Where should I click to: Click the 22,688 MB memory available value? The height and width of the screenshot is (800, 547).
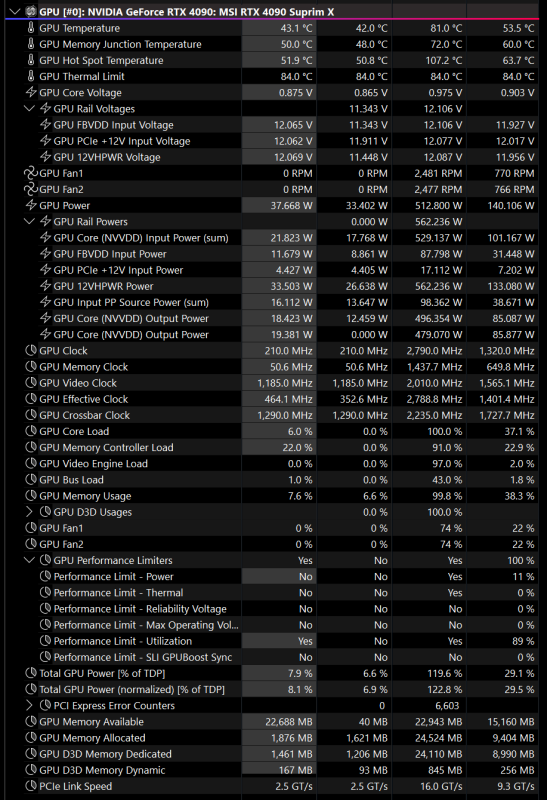[288, 722]
